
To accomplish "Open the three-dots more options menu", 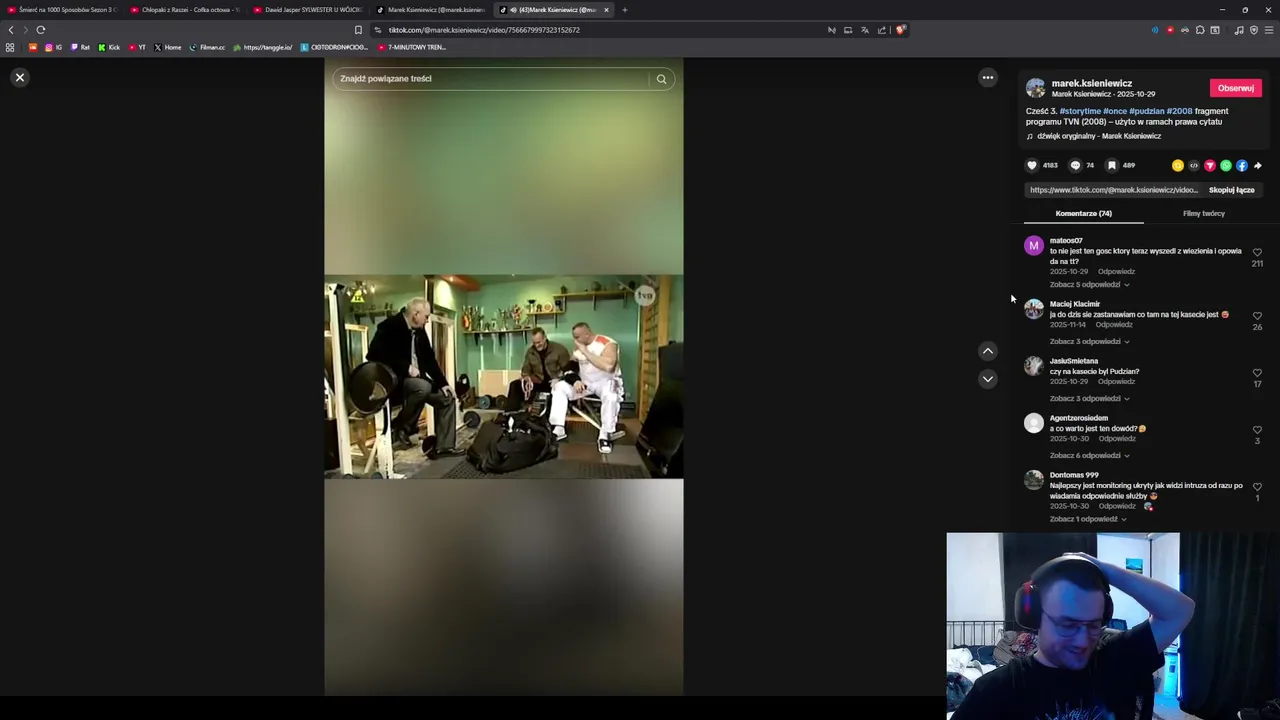I will [x=988, y=77].
